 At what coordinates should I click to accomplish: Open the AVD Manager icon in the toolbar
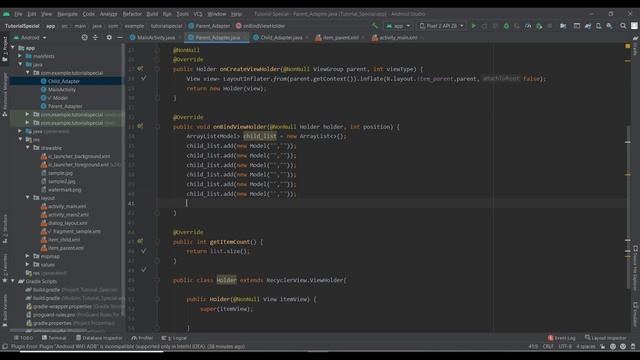coord(599,26)
